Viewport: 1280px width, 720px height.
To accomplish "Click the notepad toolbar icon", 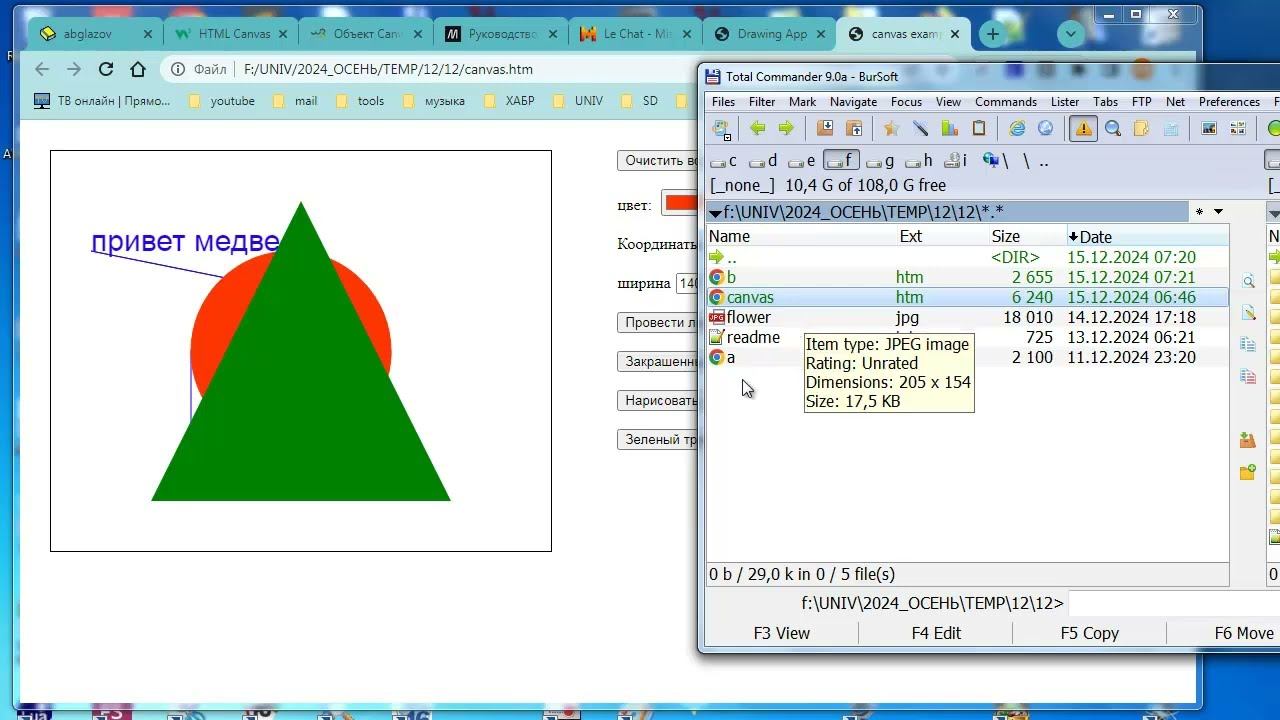I will tap(1171, 128).
